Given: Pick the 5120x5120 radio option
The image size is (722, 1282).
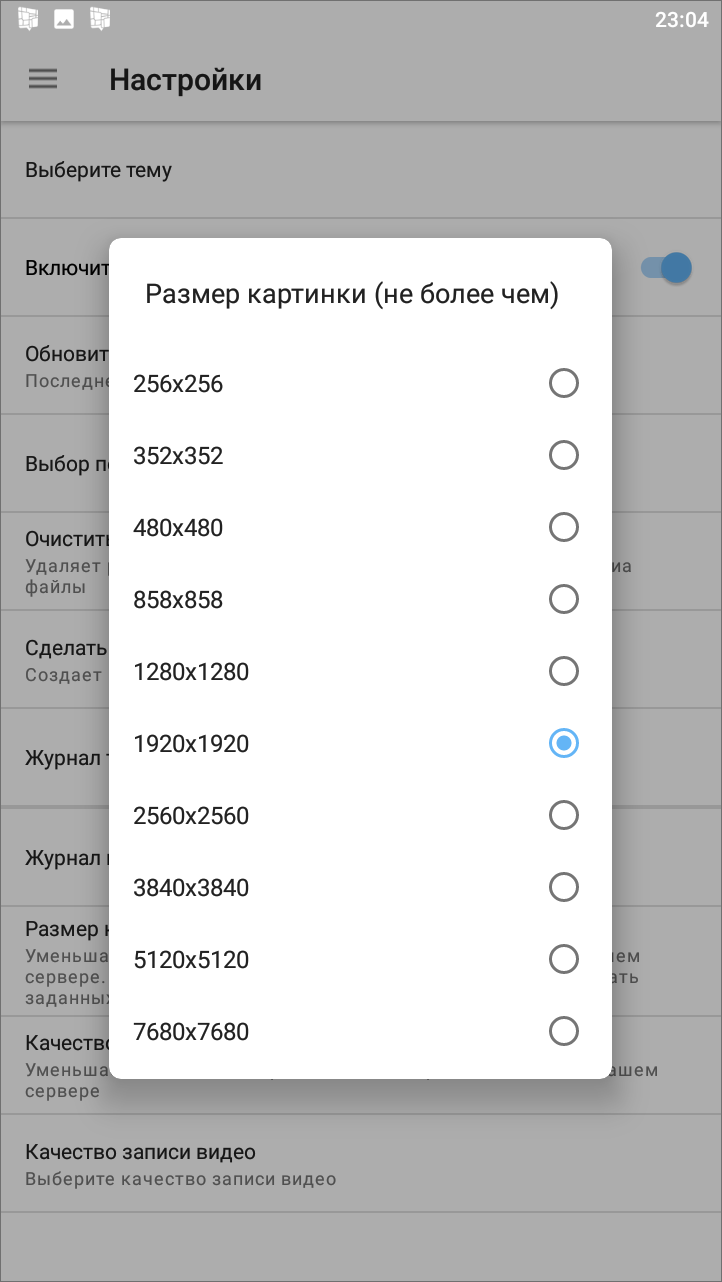Looking at the screenshot, I should coord(564,959).
